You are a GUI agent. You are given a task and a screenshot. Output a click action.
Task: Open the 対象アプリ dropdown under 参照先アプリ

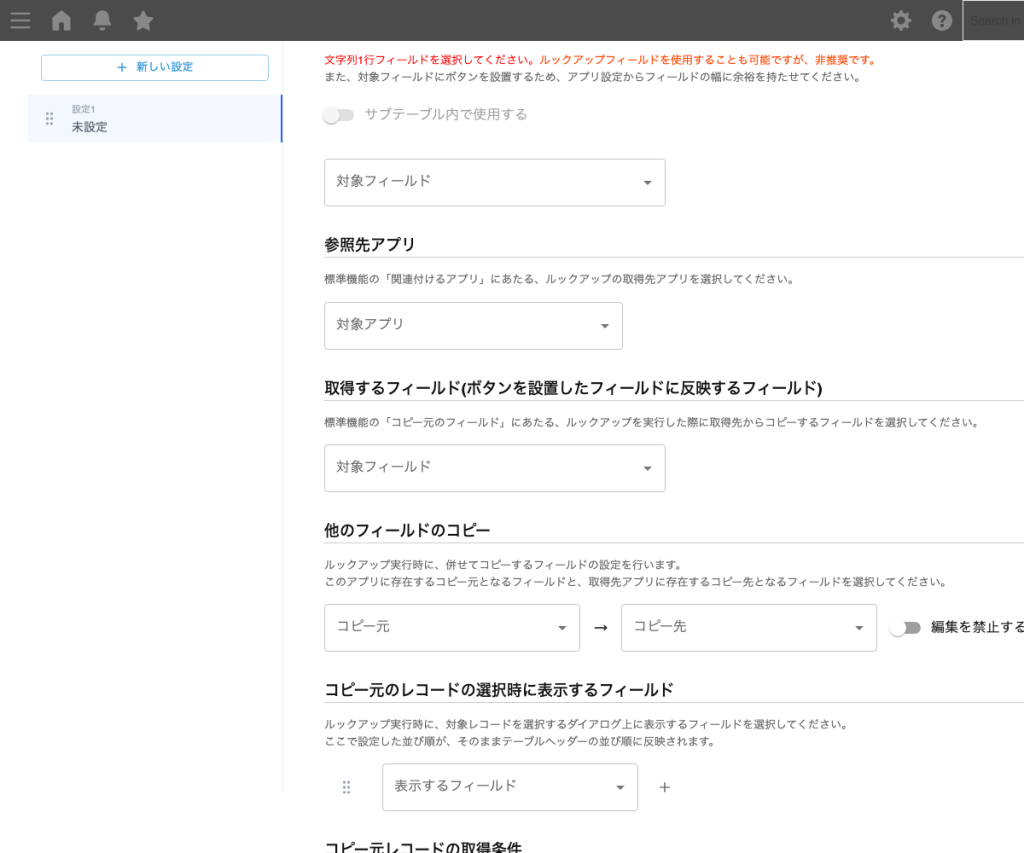473,325
